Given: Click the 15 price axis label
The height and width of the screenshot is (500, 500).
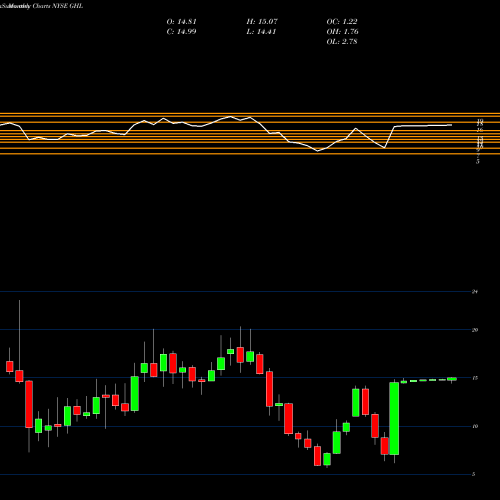Looking at the screenshot, I should click(x=475, y=378).
